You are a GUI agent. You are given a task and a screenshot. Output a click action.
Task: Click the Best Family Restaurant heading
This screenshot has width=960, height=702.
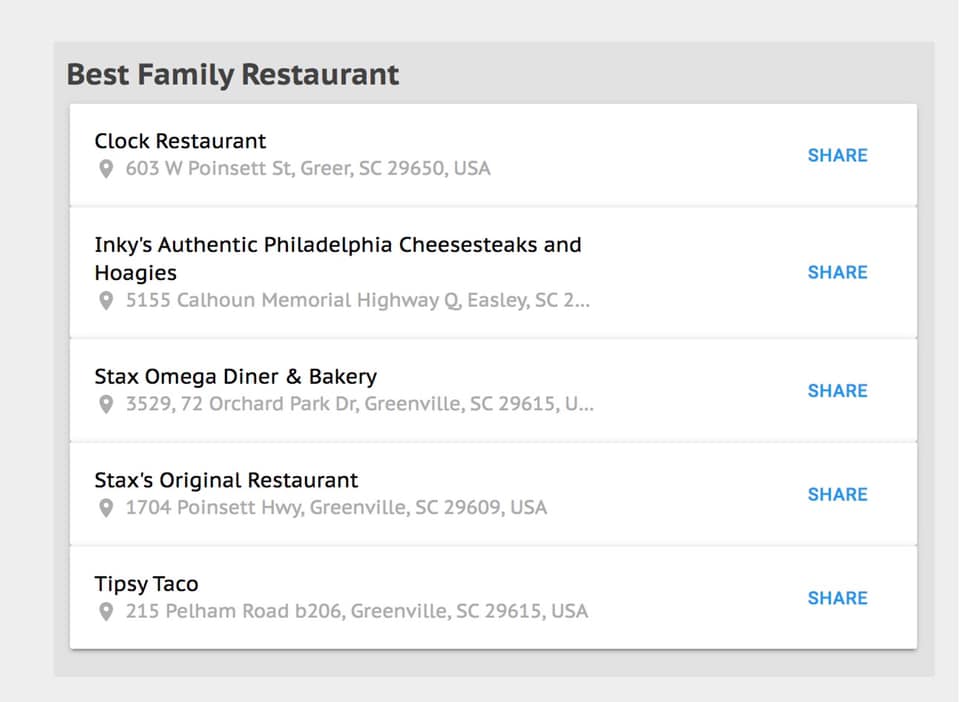point(233,75)
